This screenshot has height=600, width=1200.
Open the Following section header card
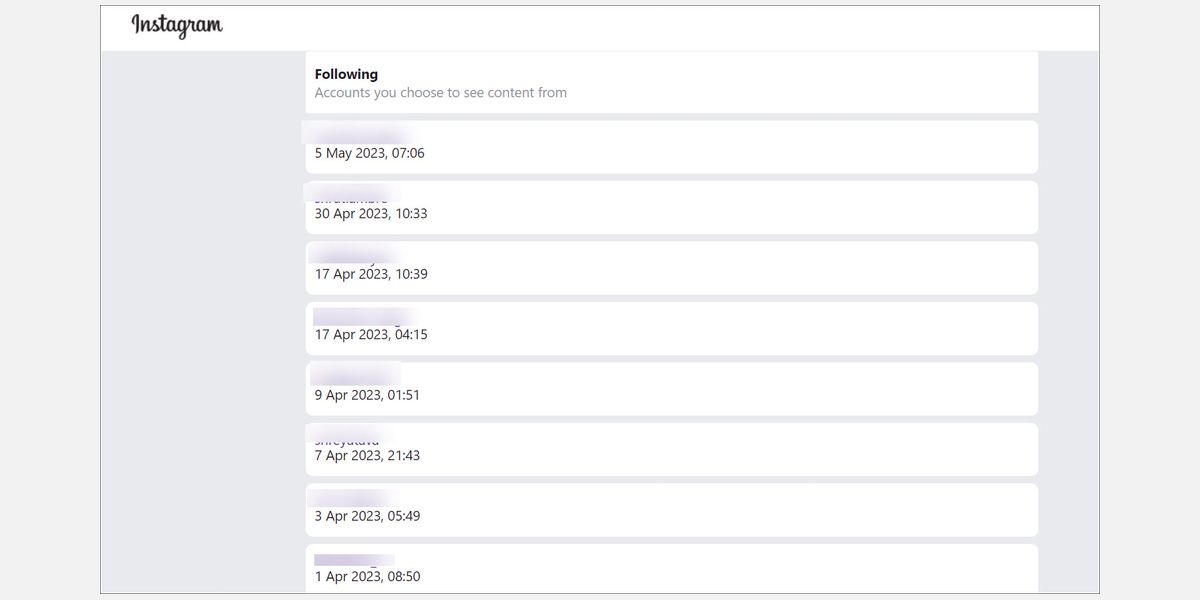point(672,82)
